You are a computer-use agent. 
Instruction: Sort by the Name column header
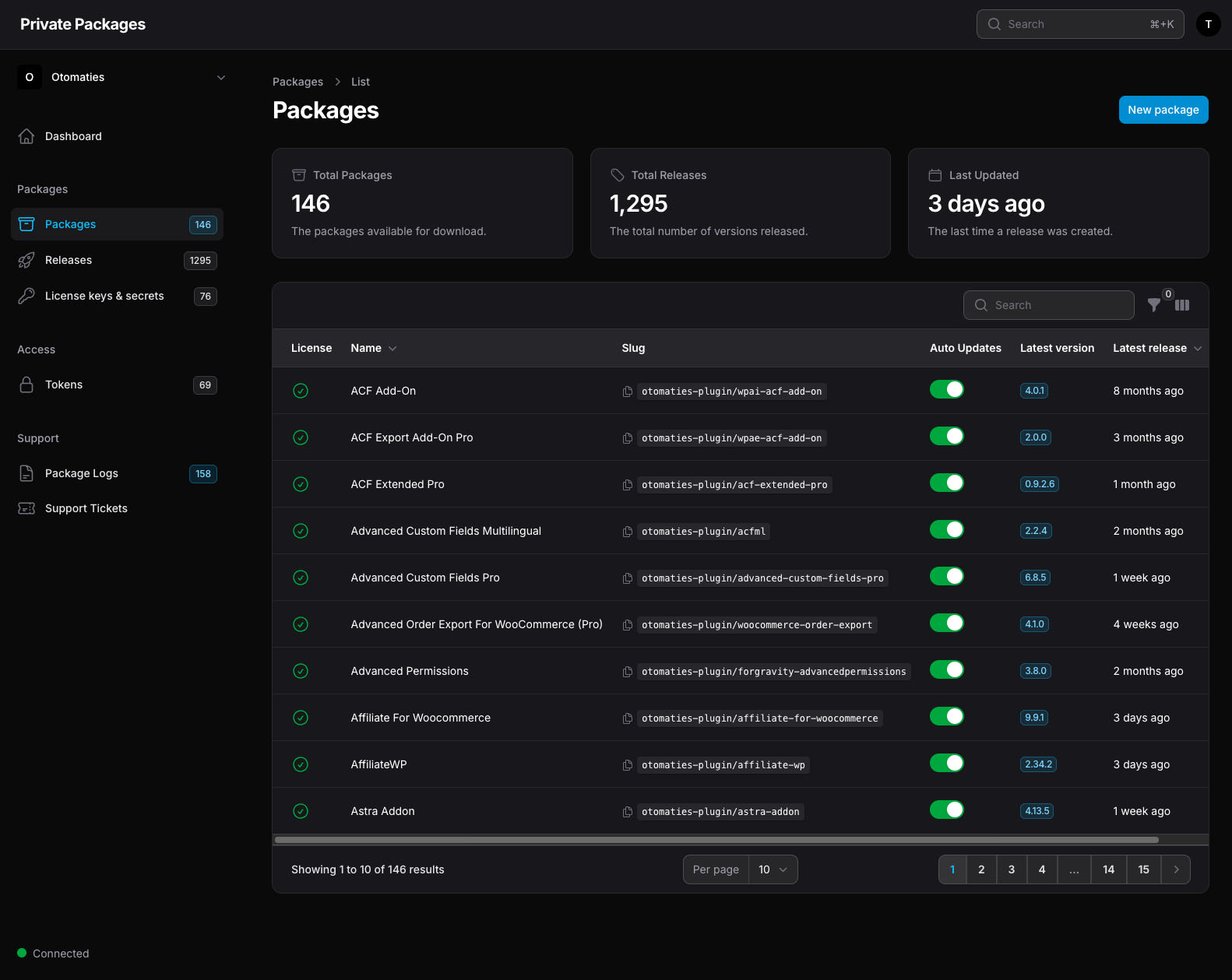click(374, 348)
